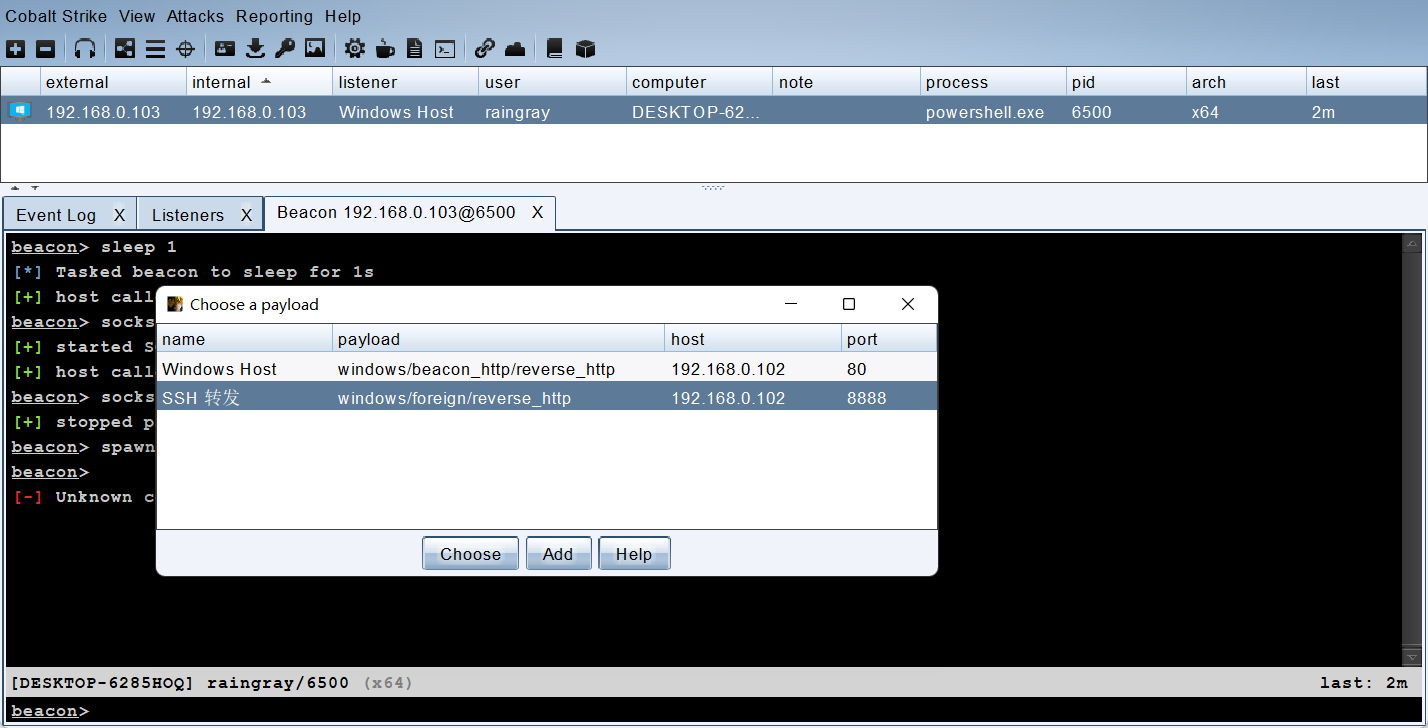Sort payload list by host column
The height and width of the screenshot is (728, 1428).
point(753,339)
